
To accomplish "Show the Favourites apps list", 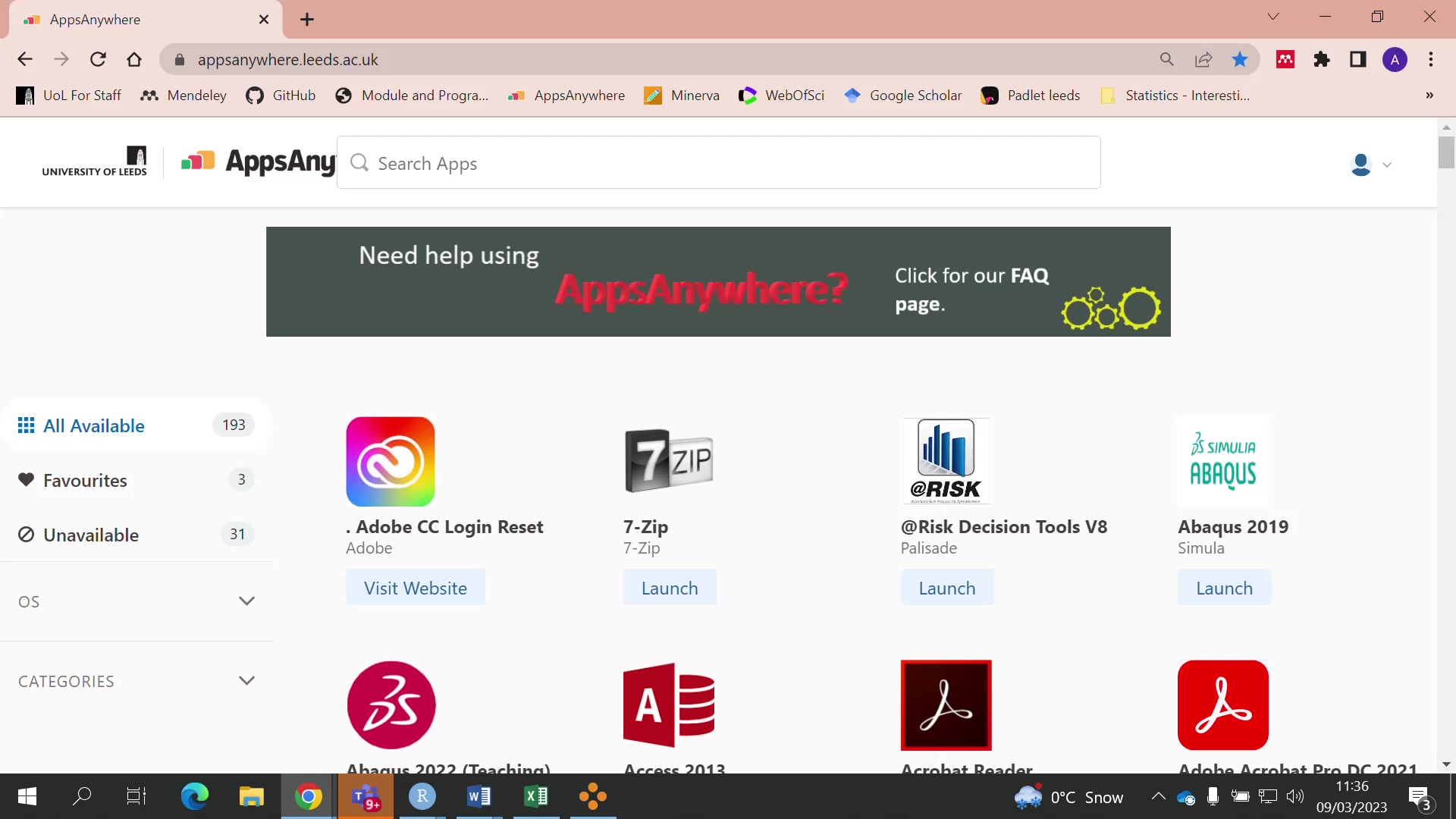I will point(85,480).
